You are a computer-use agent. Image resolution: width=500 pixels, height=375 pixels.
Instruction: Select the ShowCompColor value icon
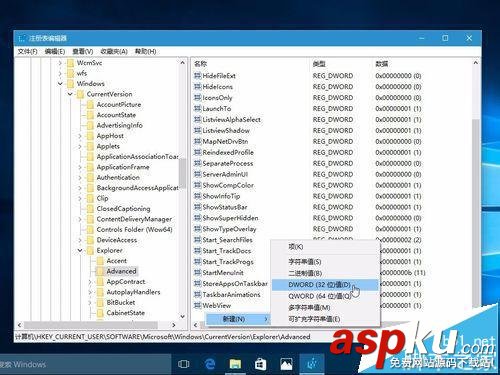(x=198, y=185)
